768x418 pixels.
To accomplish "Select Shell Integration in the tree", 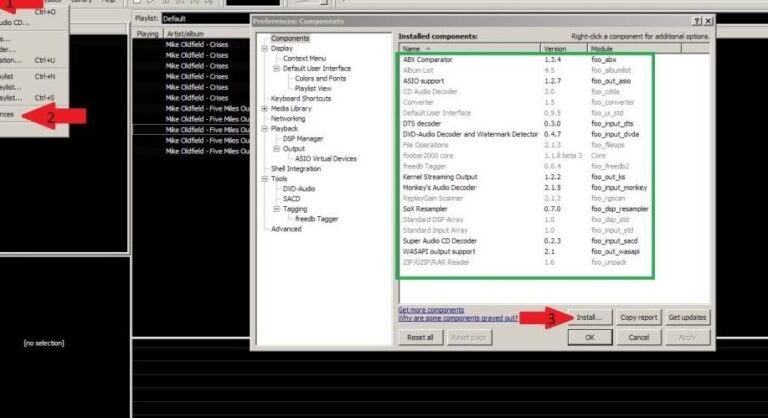I will click(x=296, y=169).
